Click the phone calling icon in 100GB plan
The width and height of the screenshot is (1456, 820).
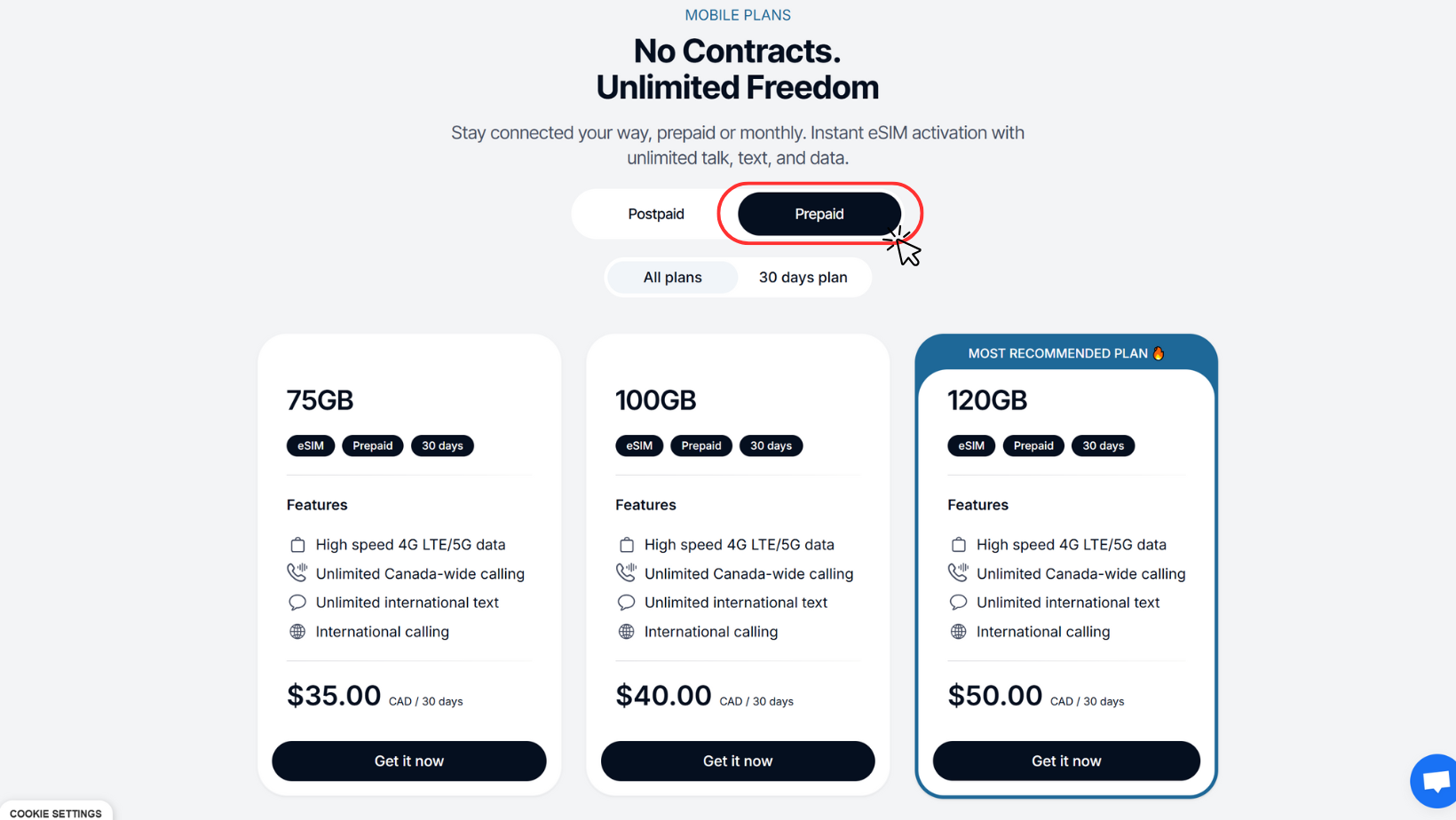tap(626, 573)
